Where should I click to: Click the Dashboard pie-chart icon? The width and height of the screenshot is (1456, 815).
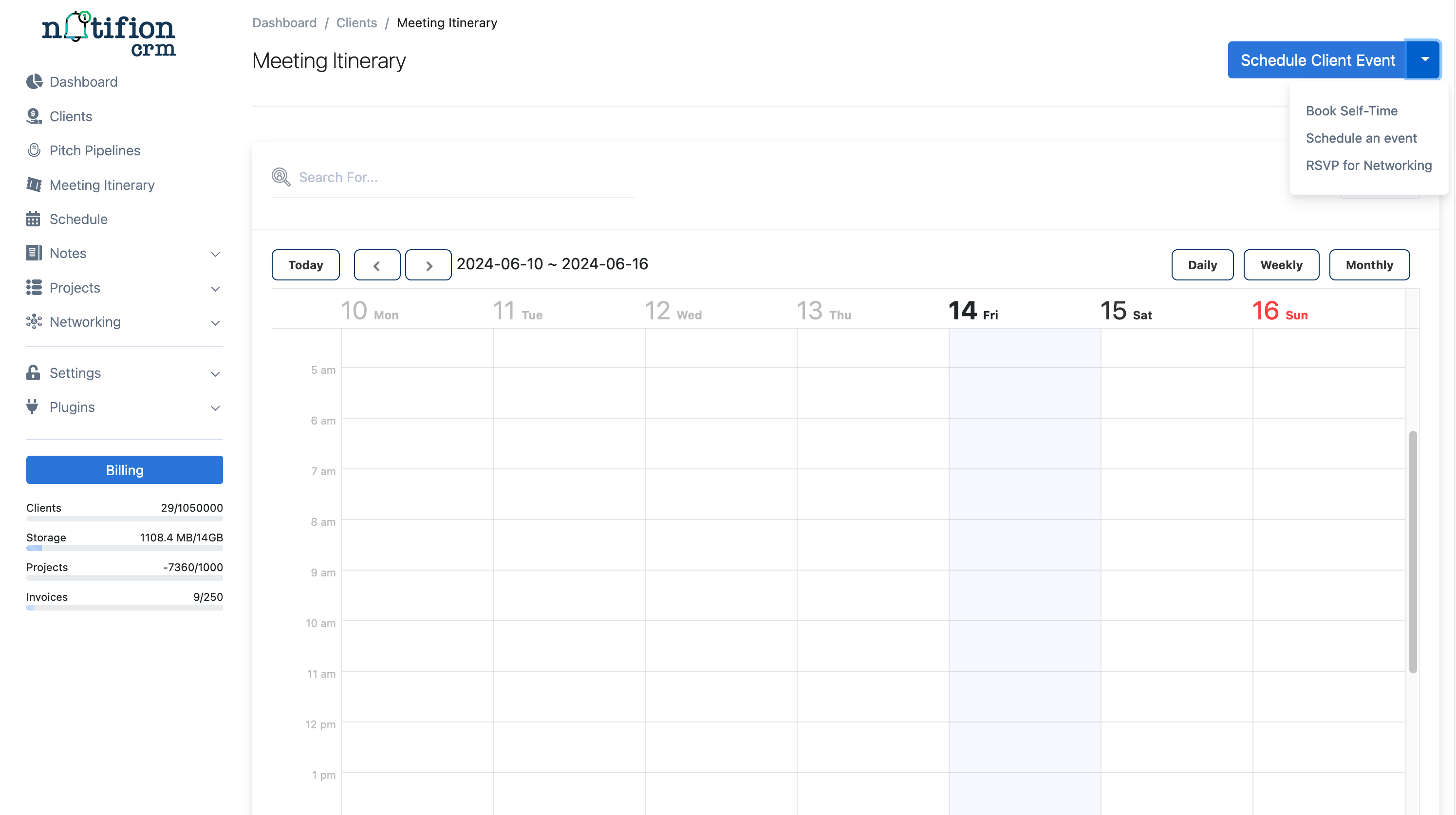(34, 81)
